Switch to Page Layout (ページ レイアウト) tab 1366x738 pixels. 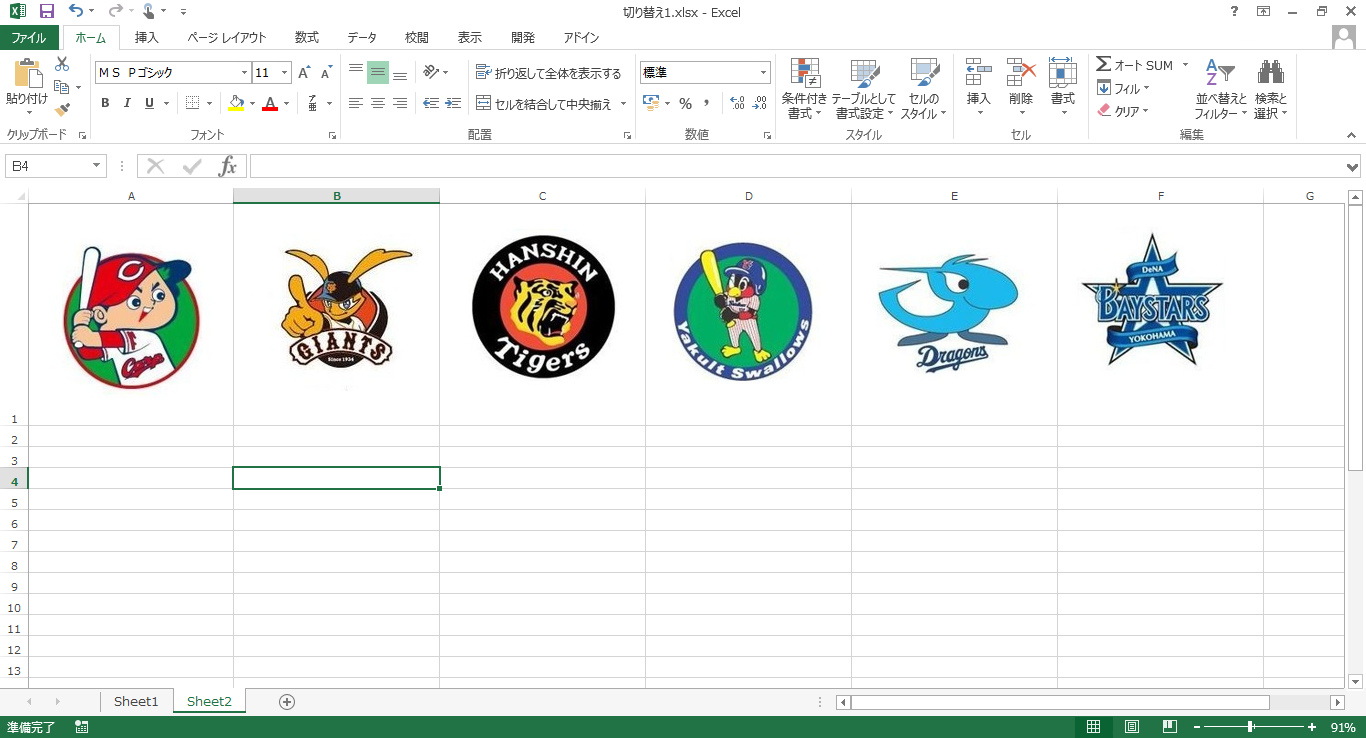click(227, 38)
